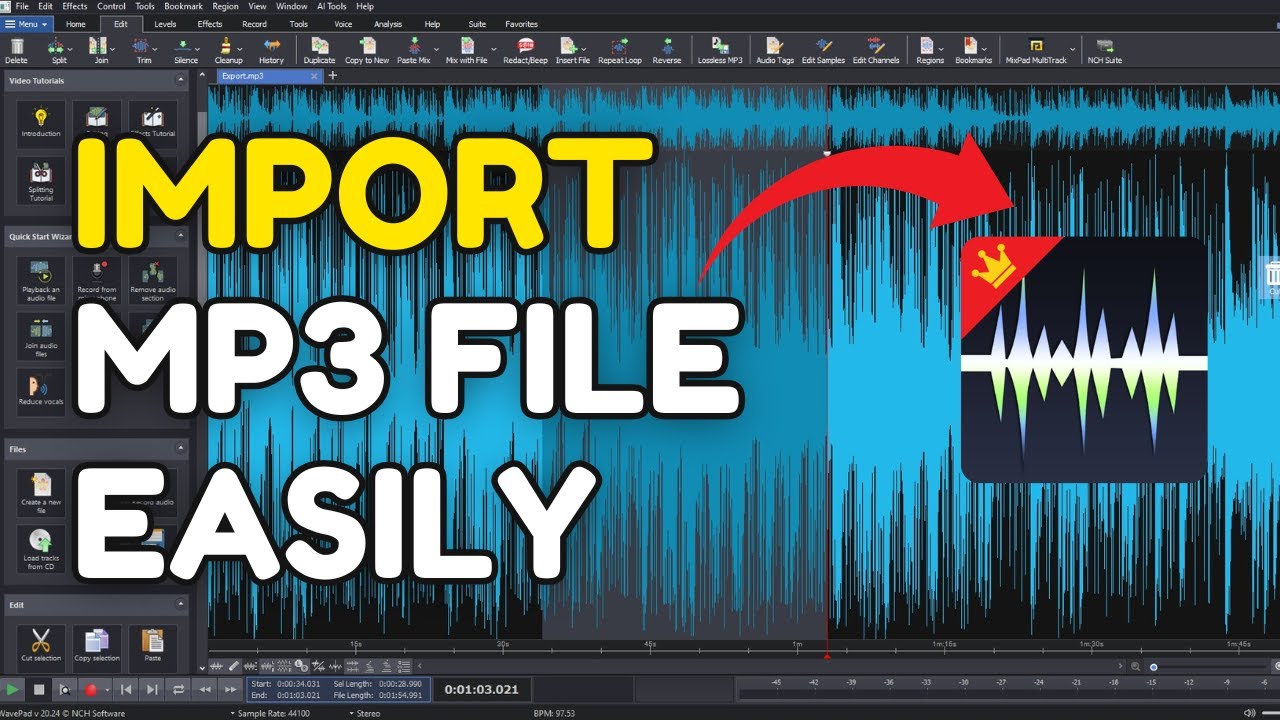Click Copy to New icon

[367, 50]
